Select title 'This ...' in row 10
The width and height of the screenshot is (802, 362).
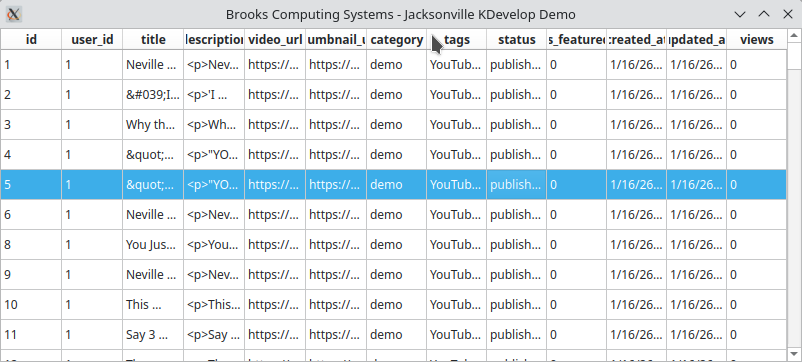tap(153, 305)
